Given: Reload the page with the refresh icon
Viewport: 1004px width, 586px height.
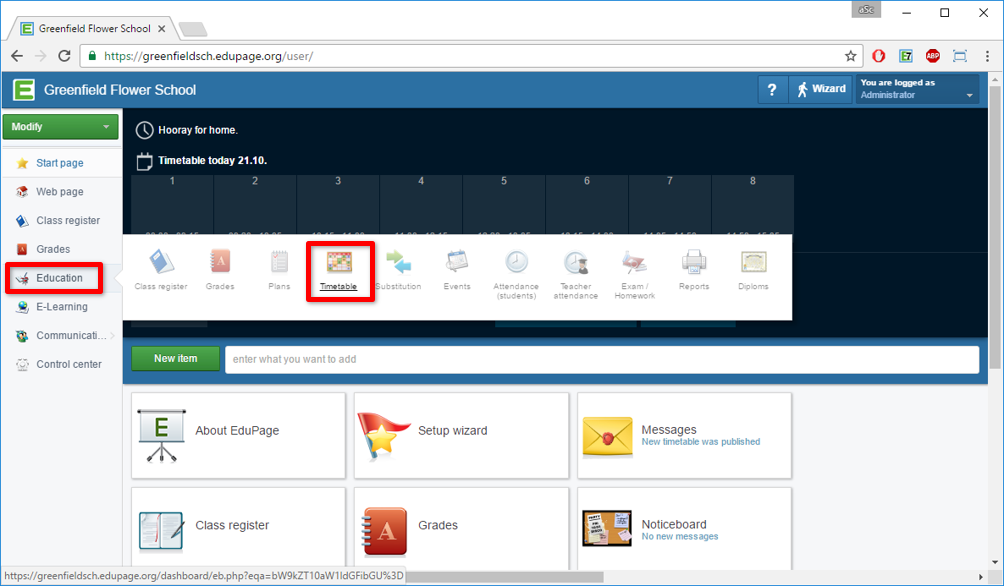Looking at the screenshot, I should pos(64,56).
